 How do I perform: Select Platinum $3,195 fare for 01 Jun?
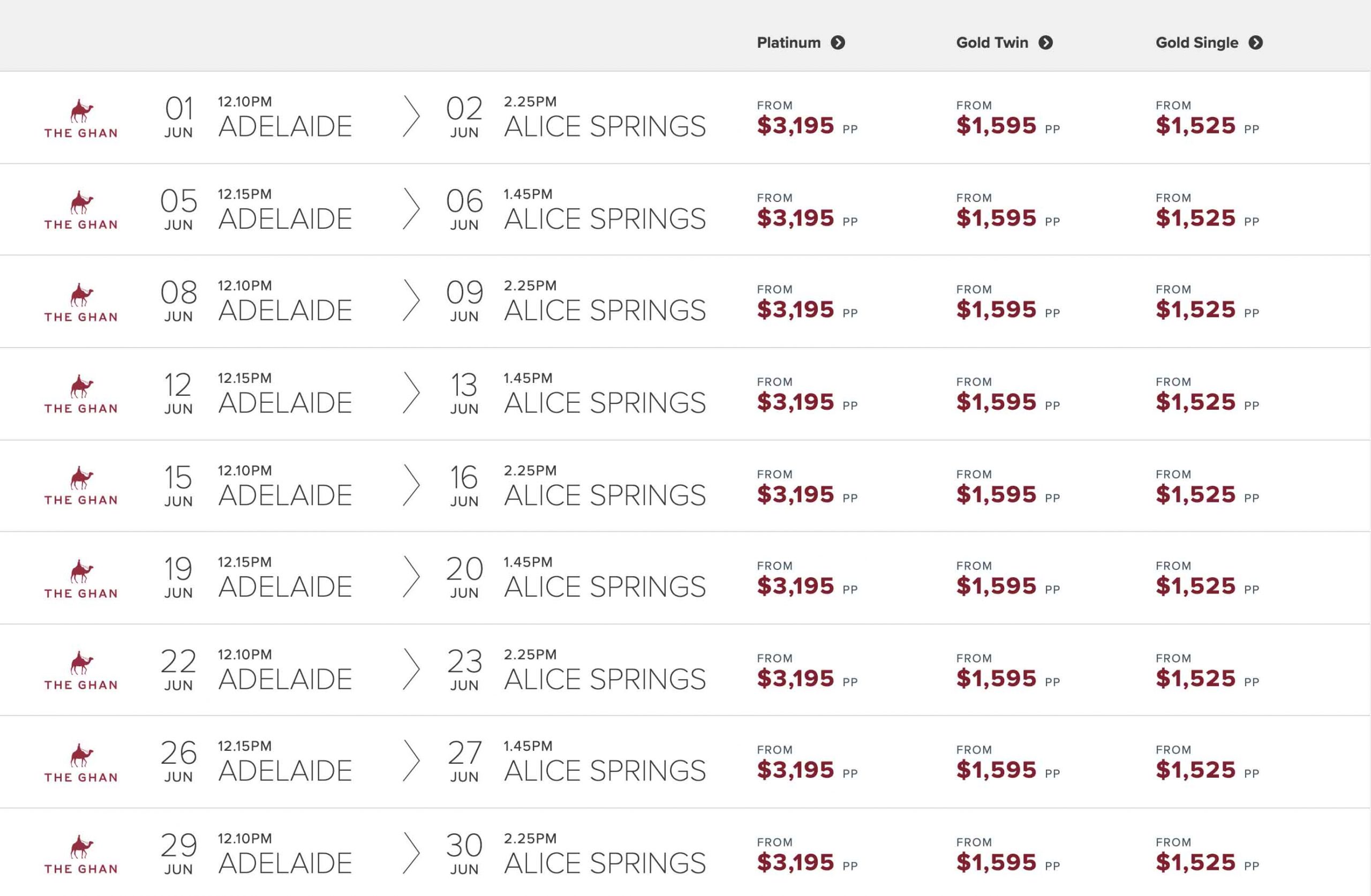(x=795, y=126)
